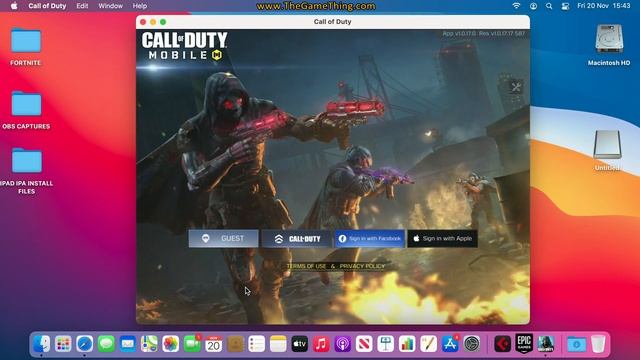640x360 pixels.
Task: Open News from the dock
Action: (364, 344)
